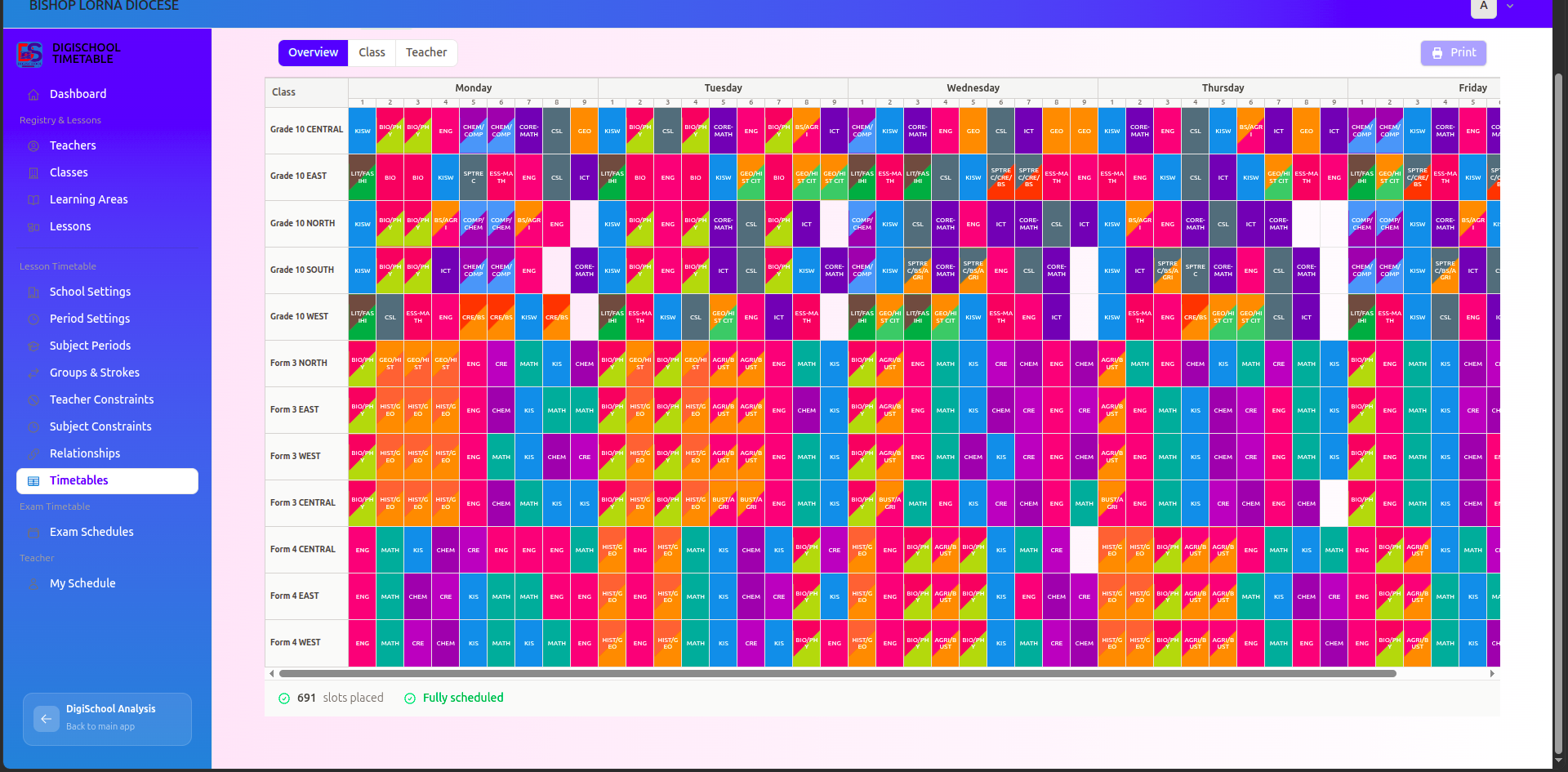Click the page vertical scrollbar

coord(1558,413)
